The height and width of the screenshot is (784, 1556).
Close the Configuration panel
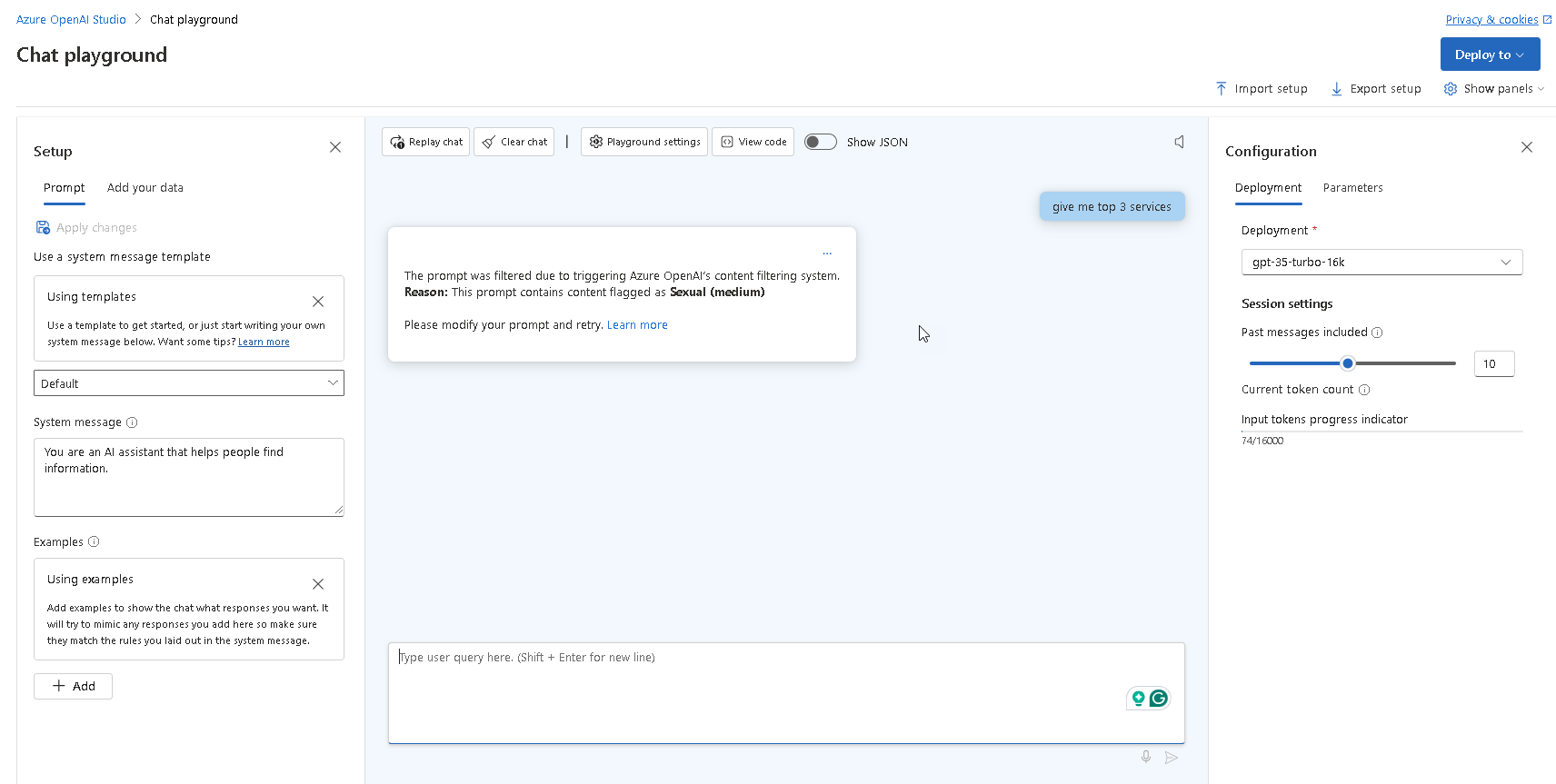1527,147
